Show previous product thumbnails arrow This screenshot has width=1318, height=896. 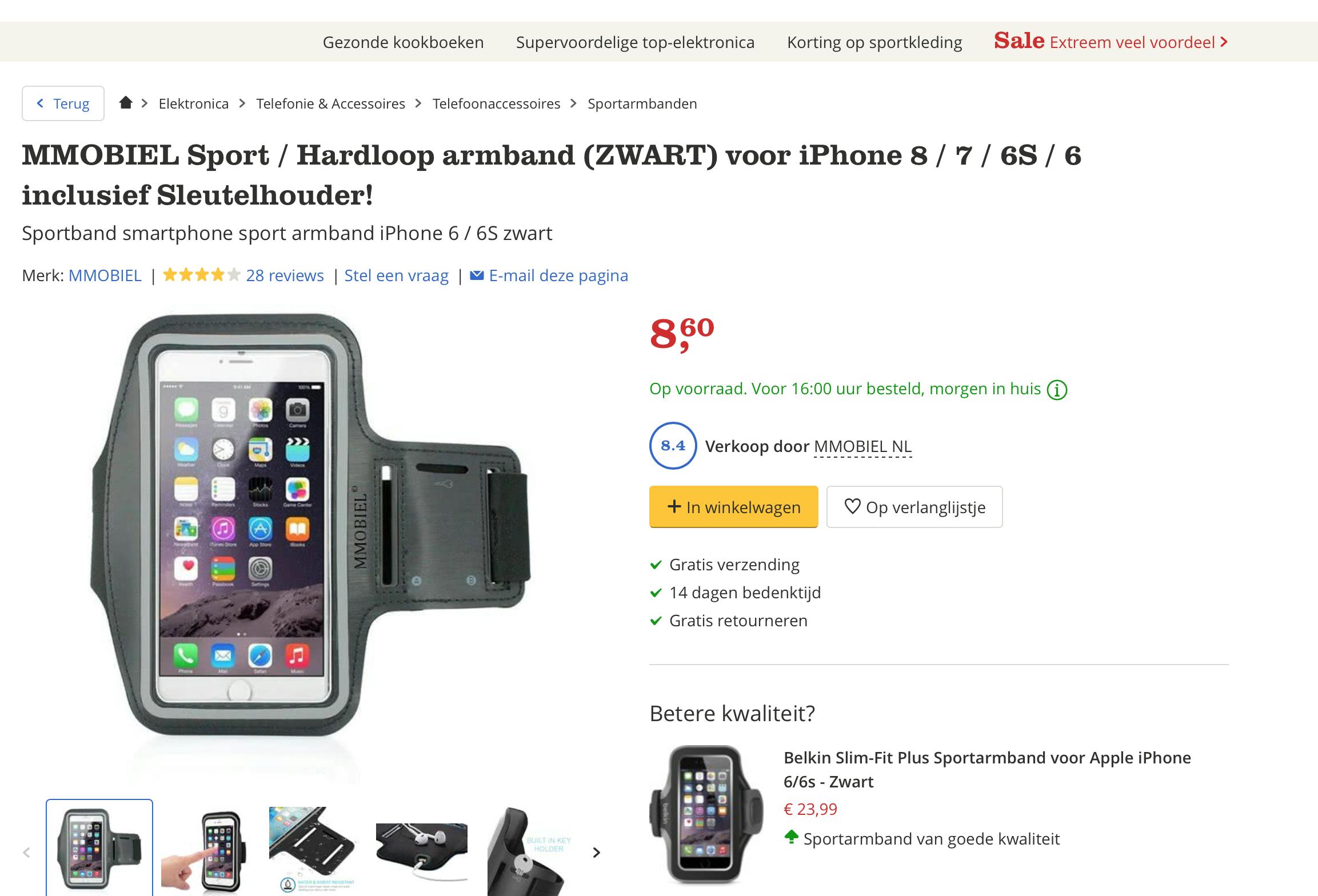point(26,853)
